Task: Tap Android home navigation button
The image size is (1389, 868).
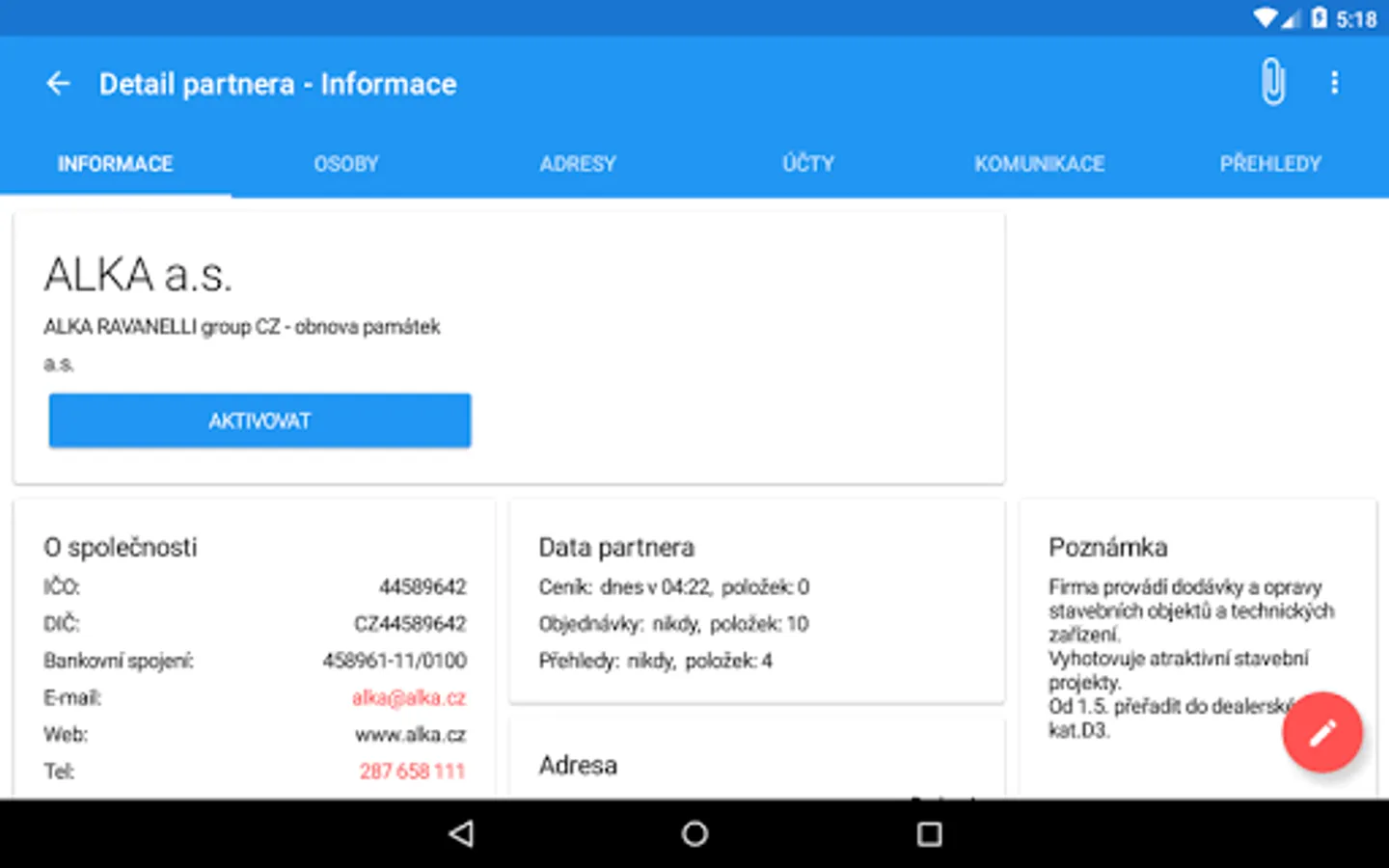Action: pos(694,833)
